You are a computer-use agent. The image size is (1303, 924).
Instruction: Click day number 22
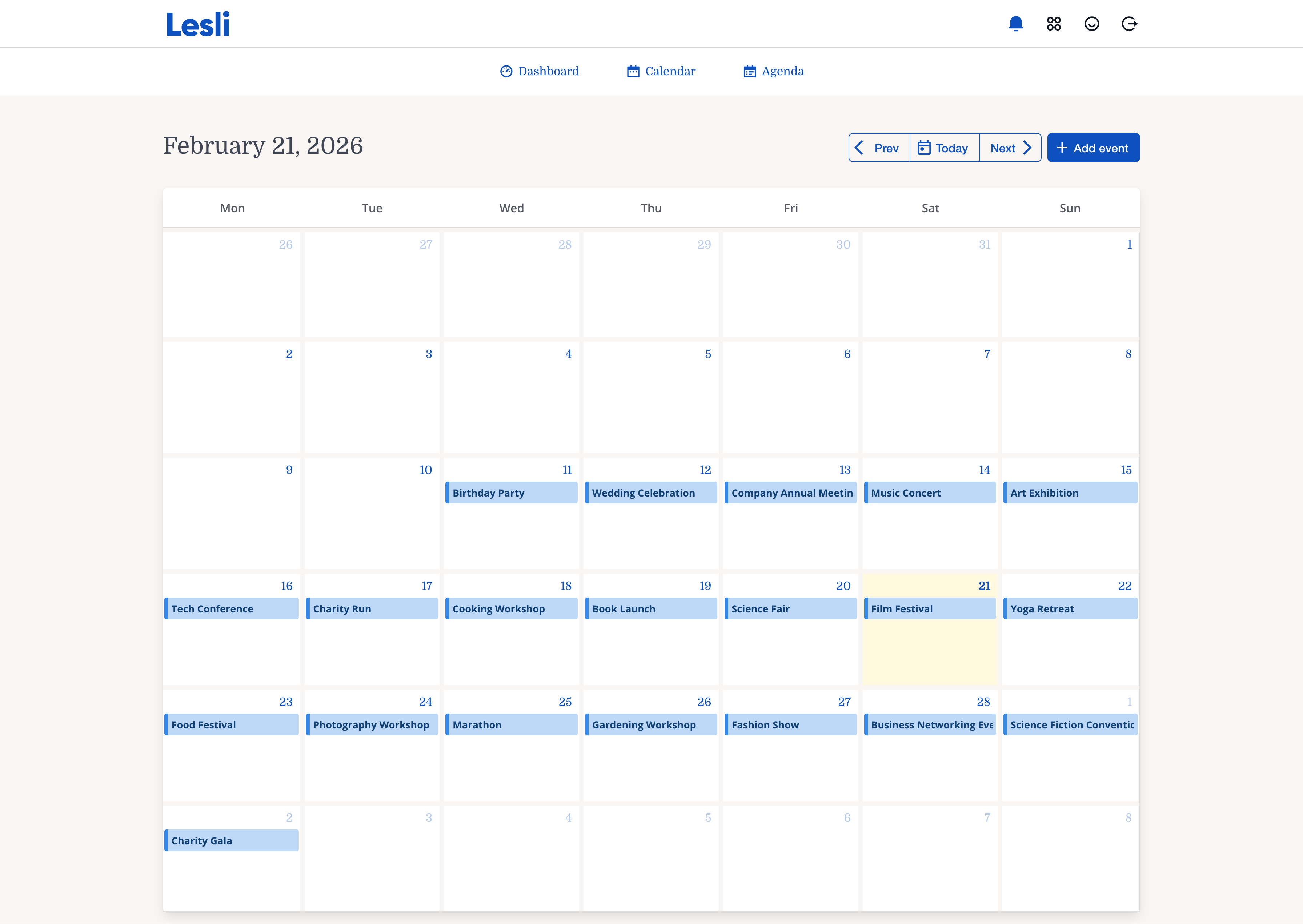click(1124, 586)
